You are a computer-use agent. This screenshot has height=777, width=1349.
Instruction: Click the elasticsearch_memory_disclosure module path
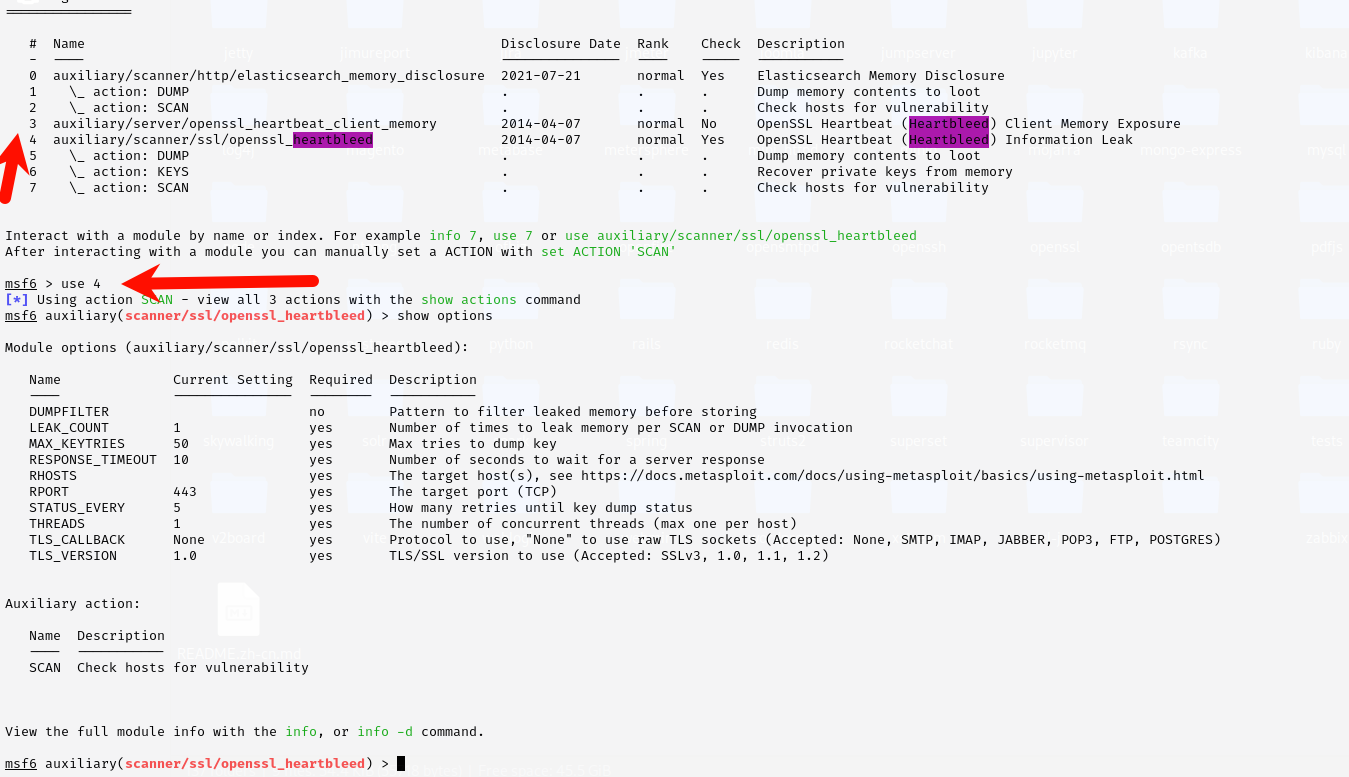269,76
